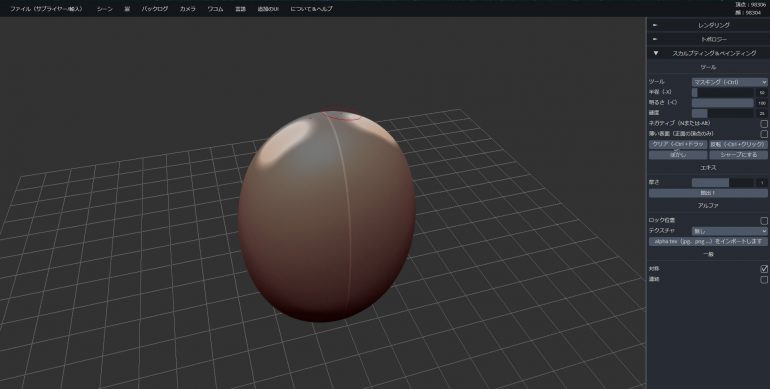Expand the トポロジー (topology) section

[x=708, y=39]
